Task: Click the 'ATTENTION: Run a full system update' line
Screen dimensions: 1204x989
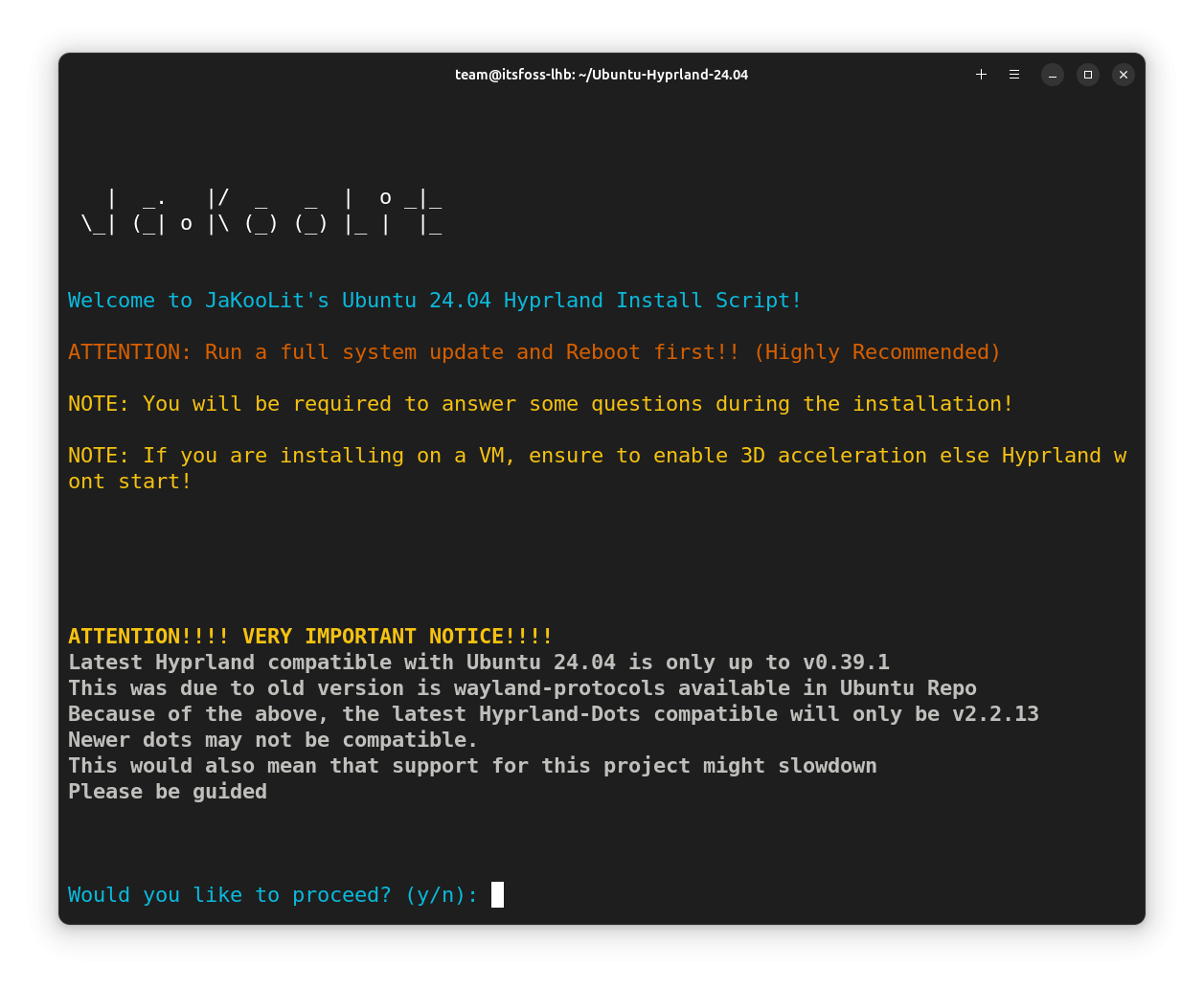Action: coord(534,352)
